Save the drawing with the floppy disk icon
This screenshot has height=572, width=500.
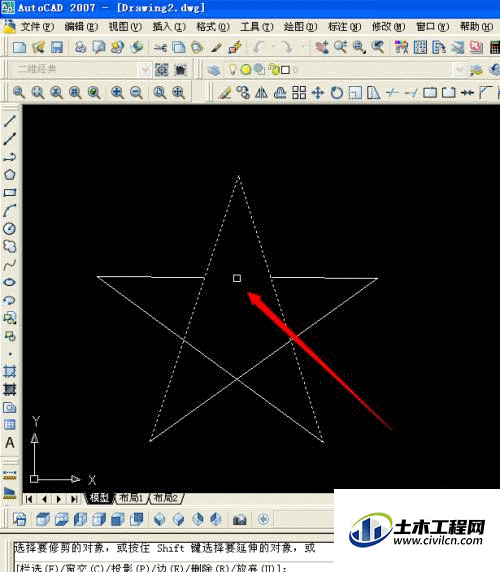(57, 47)
